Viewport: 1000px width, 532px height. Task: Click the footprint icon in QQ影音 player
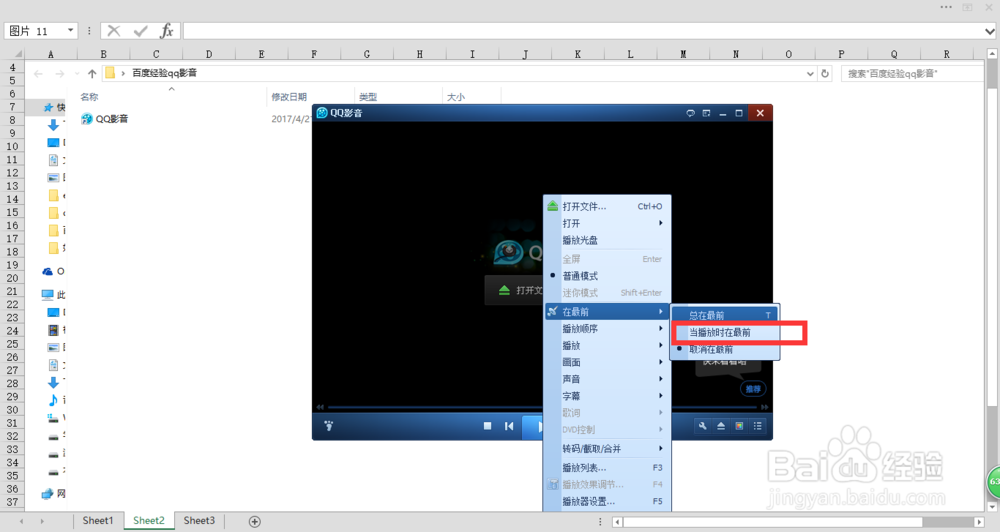pos(328,426)
